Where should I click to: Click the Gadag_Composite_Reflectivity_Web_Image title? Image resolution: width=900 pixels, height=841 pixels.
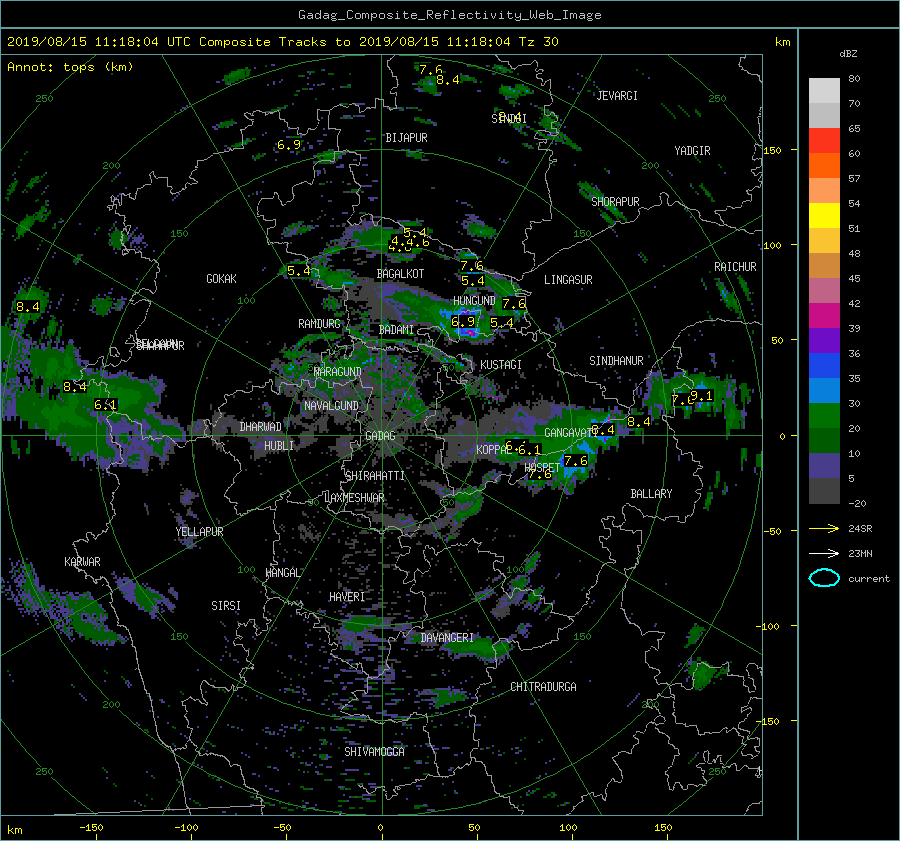pos(449,15)
